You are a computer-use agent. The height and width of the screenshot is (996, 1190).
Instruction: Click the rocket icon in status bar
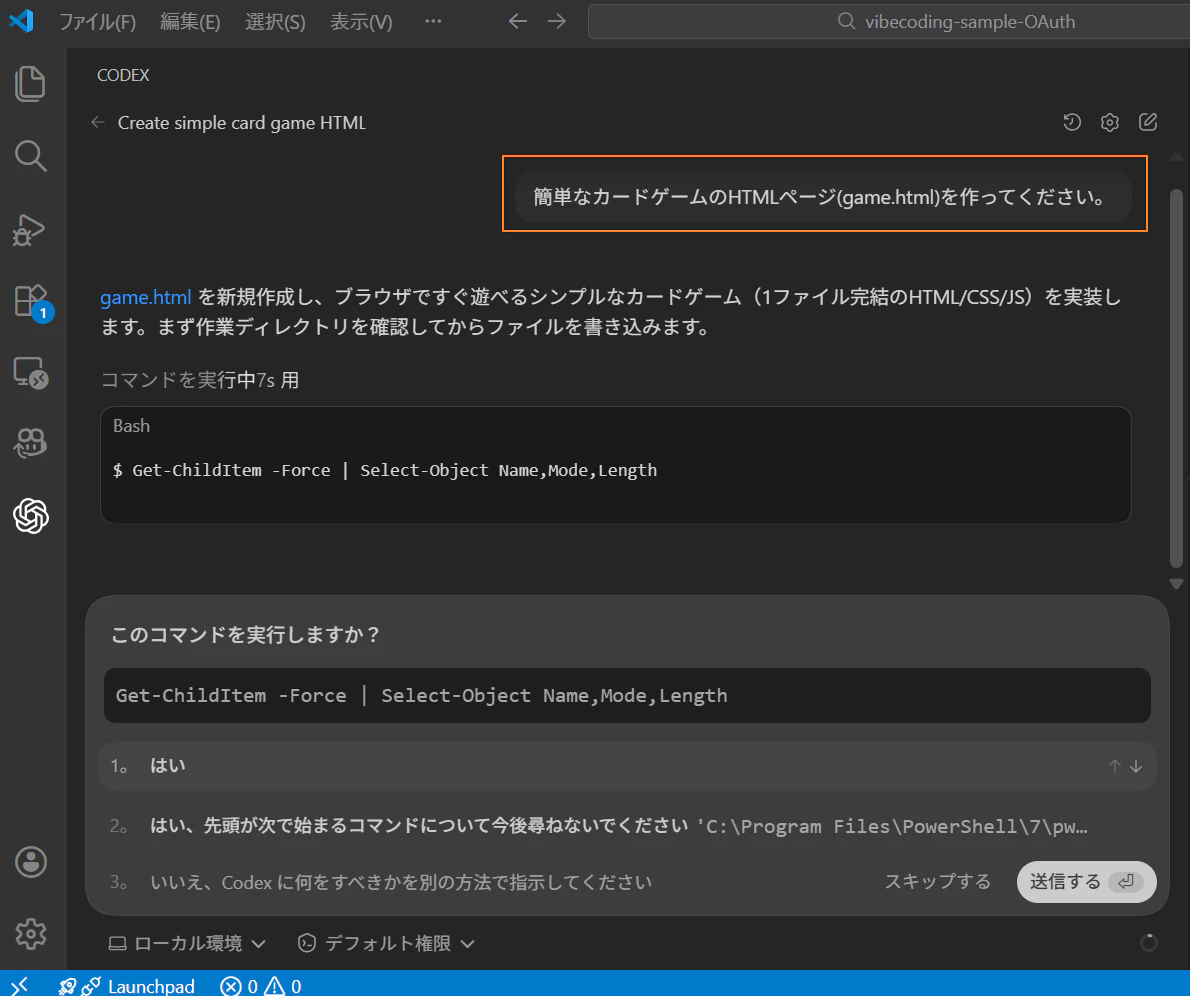[67, 986]
